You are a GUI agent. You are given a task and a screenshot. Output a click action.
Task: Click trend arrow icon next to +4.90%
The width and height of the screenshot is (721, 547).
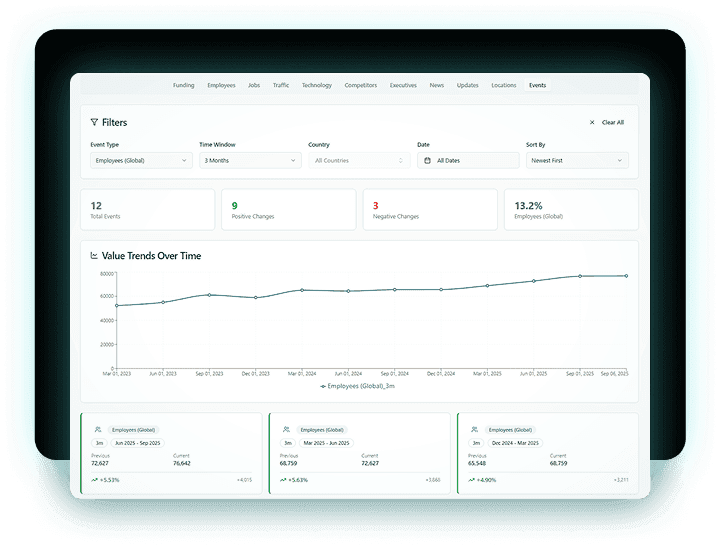pyautogui.click(x=471, y=480)
